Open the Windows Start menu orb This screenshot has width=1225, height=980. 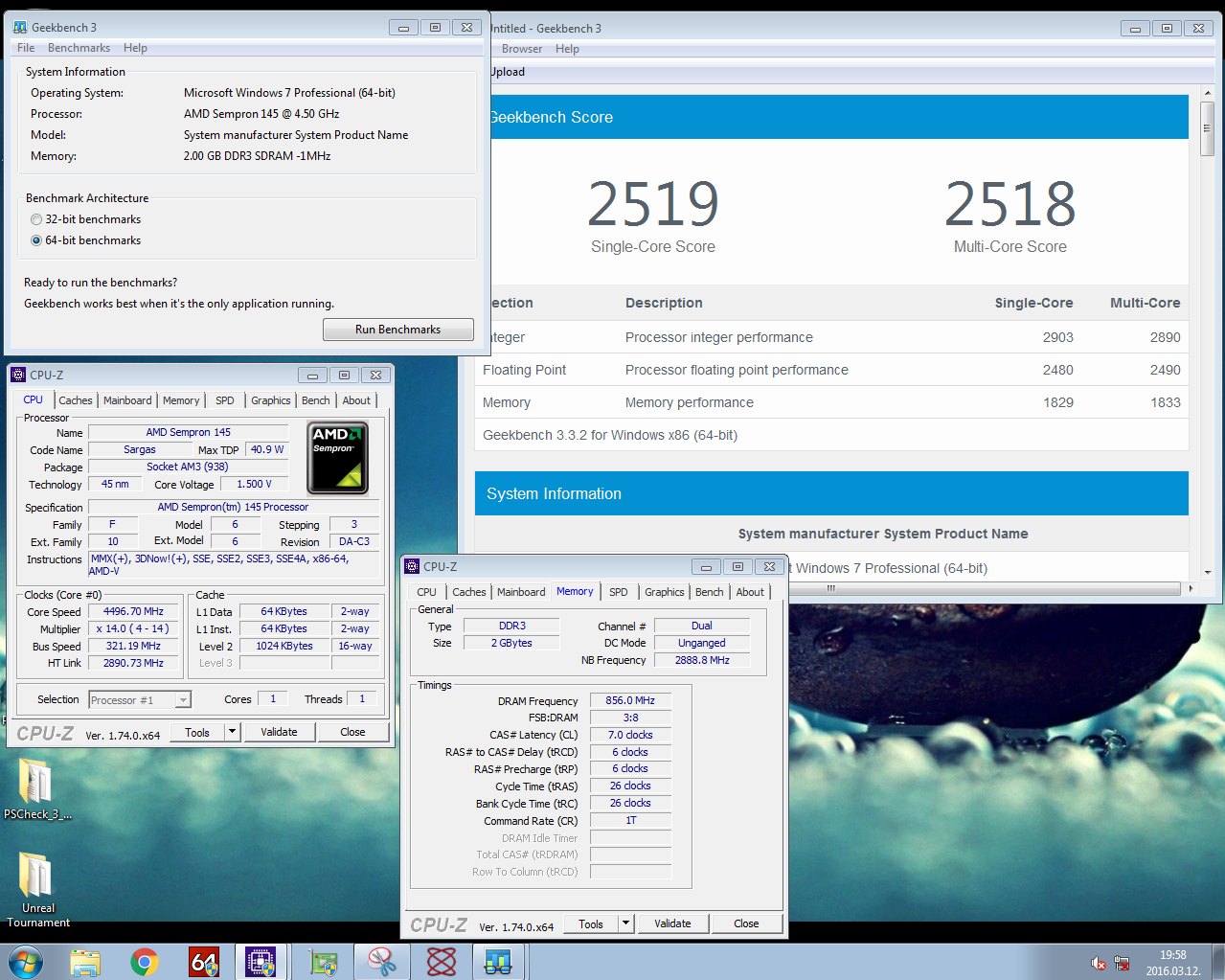coord(26,961)
